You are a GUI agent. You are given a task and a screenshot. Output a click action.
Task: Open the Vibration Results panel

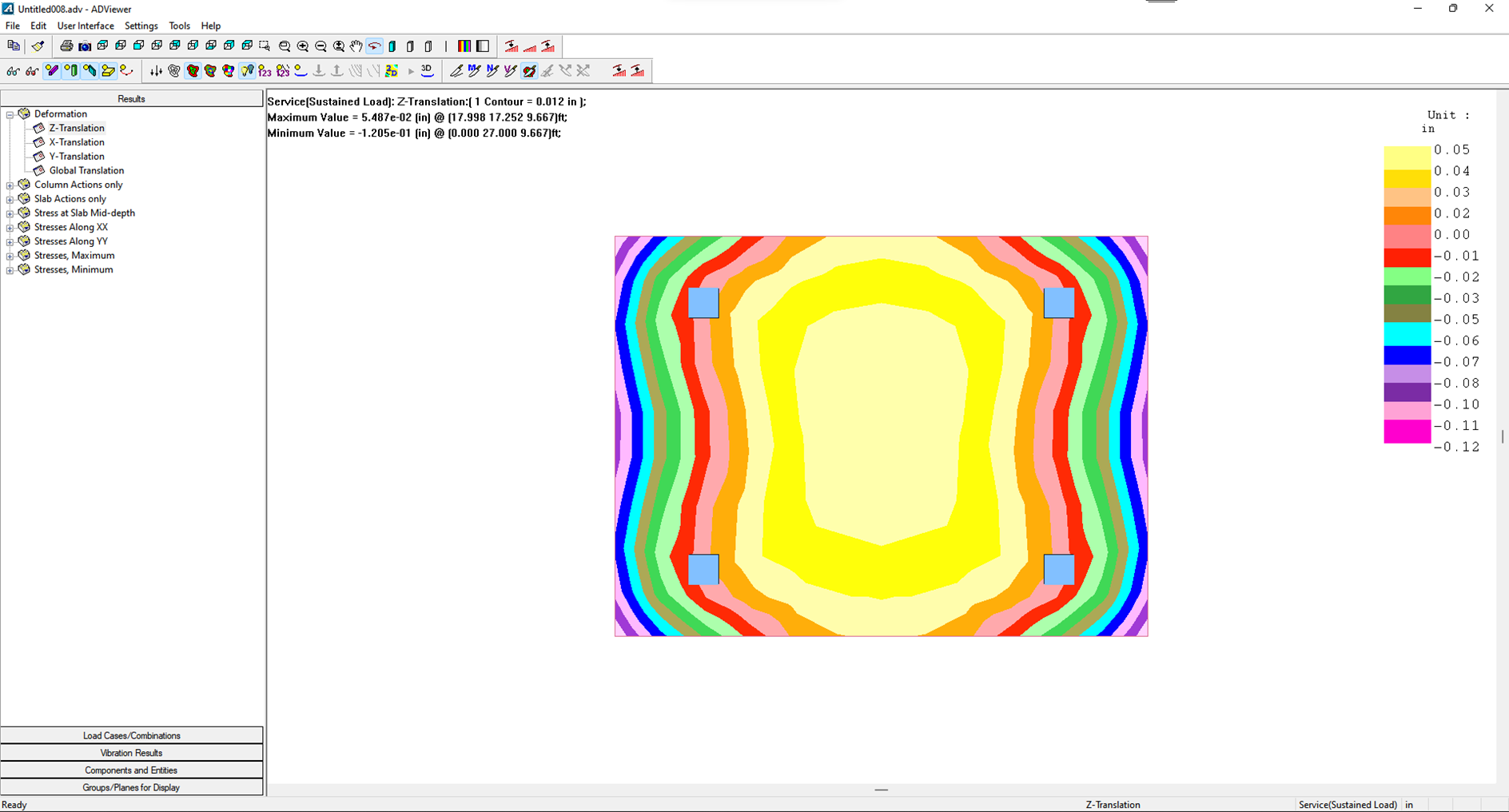[x=132, y=753]
